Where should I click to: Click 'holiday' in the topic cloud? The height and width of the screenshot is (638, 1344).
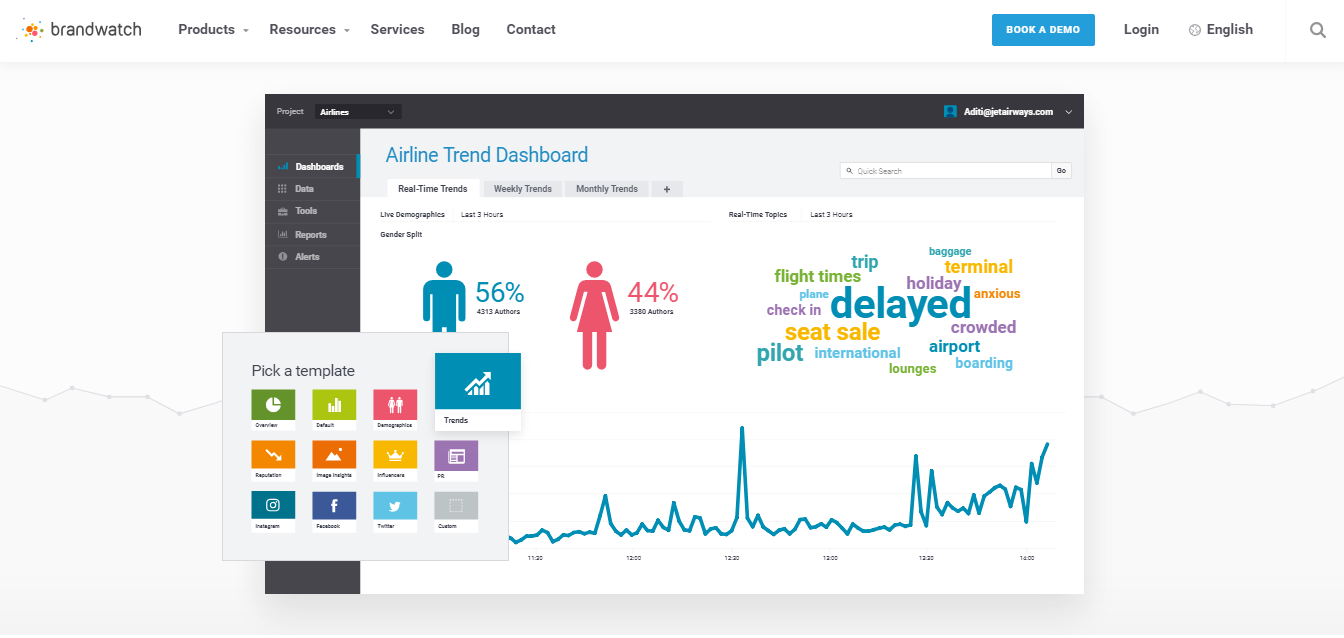click(x=934, y=283)
